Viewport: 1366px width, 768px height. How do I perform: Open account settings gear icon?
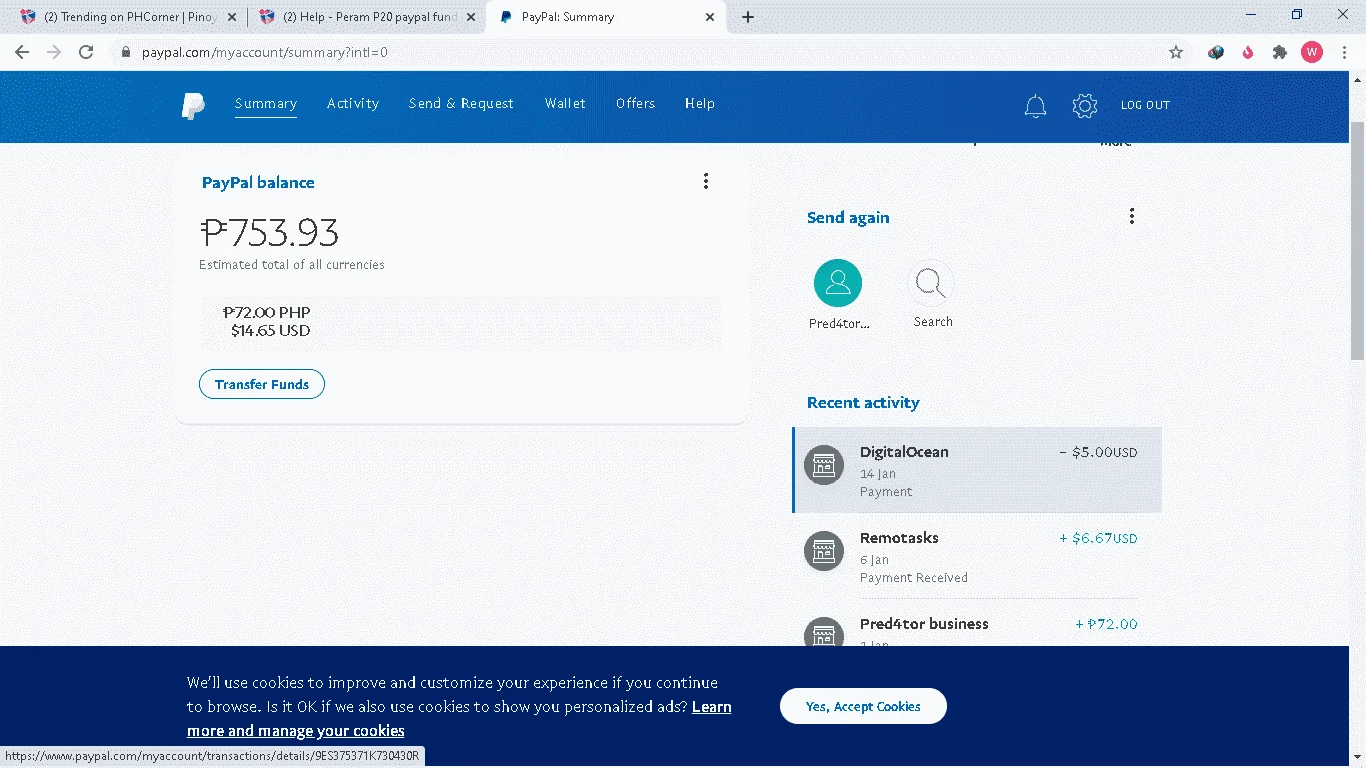1085,106
